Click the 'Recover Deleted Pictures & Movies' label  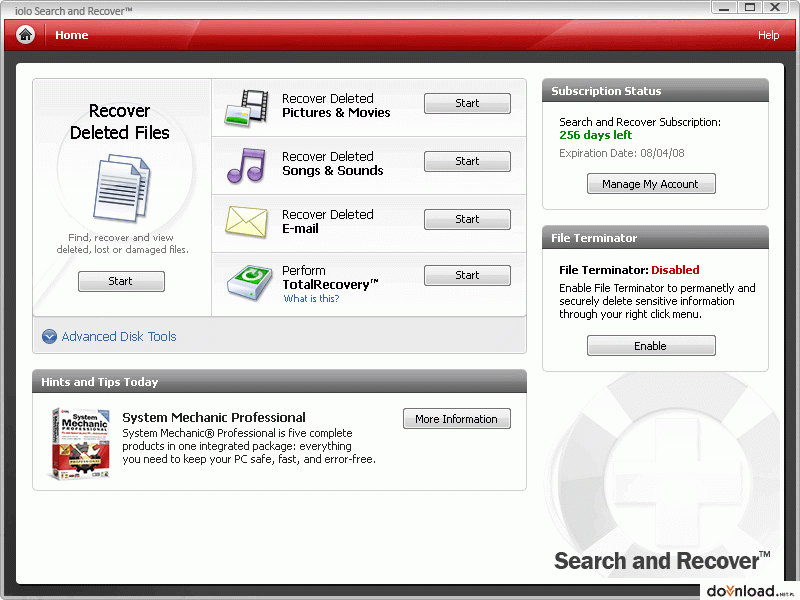pyautogui.click(x=336, y=106)
